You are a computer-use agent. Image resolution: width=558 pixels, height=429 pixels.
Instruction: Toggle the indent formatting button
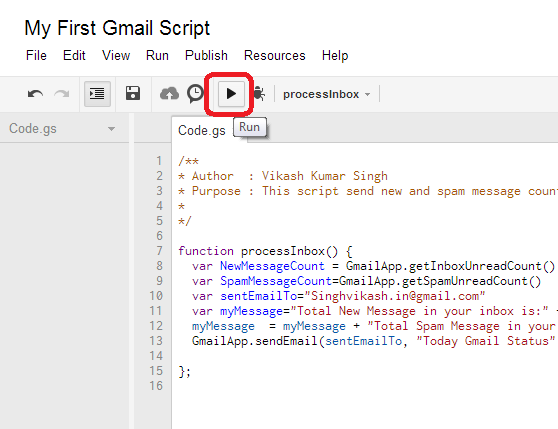click(97, 94)
